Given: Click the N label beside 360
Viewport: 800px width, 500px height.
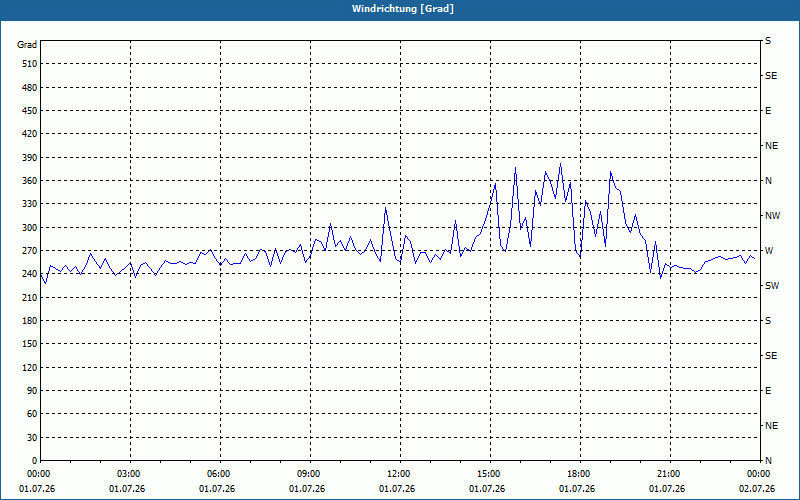Looking at the screenshot, I should pos(768,181).
